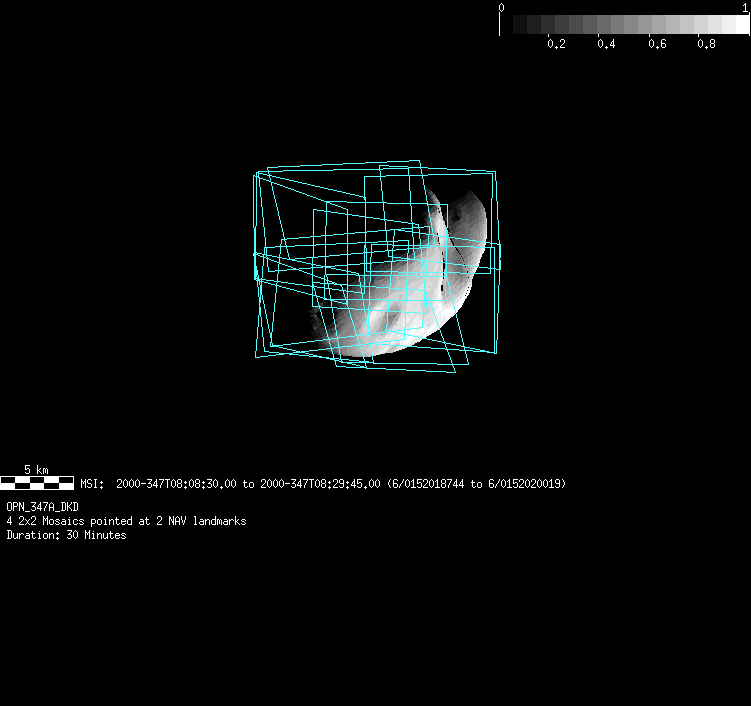Click the mid-gray center of the grayscale bar
Viewport: 751px width, 706px height.
click(x=623, y=25)
